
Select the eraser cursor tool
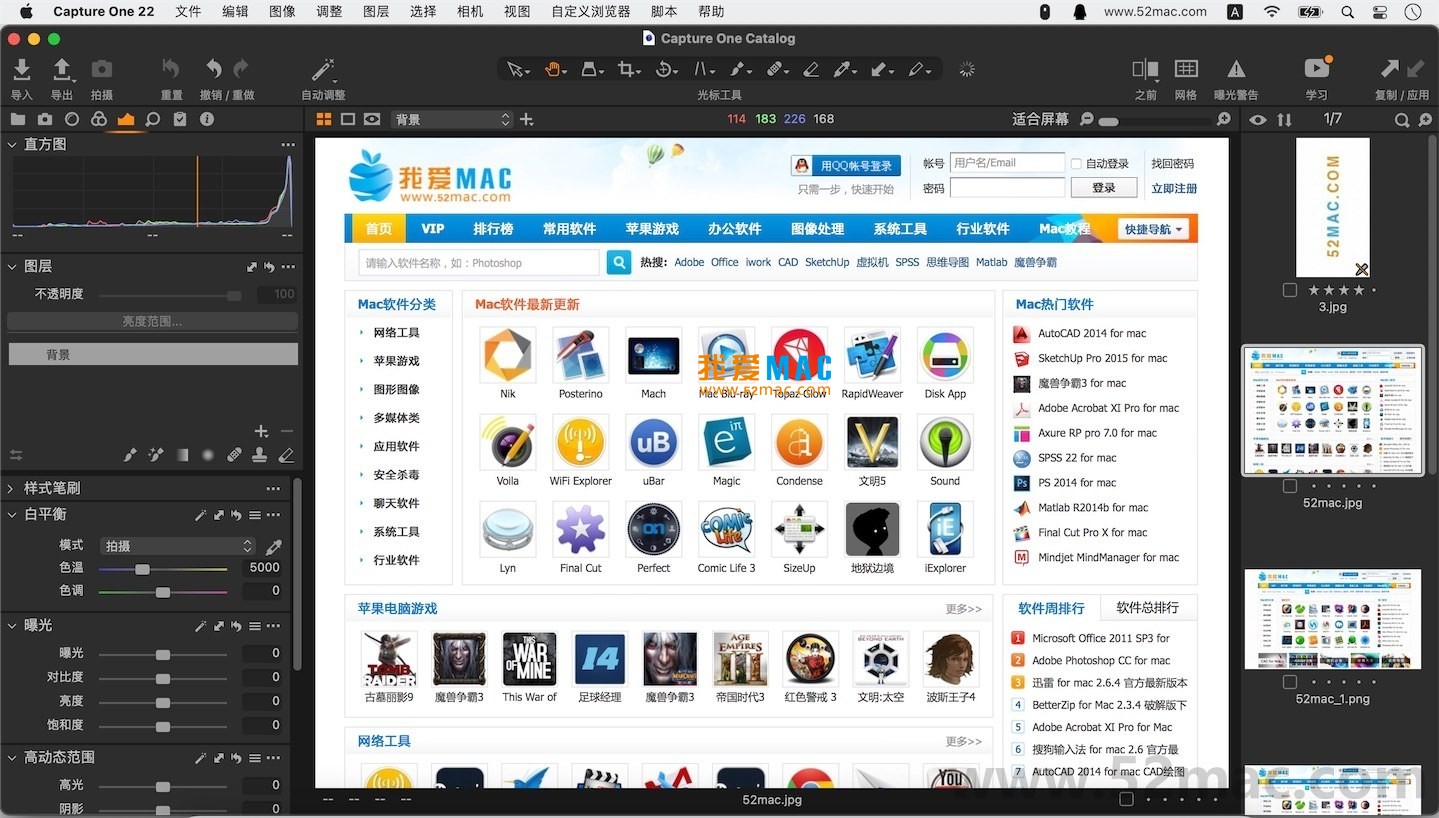(x=811, y=69)
